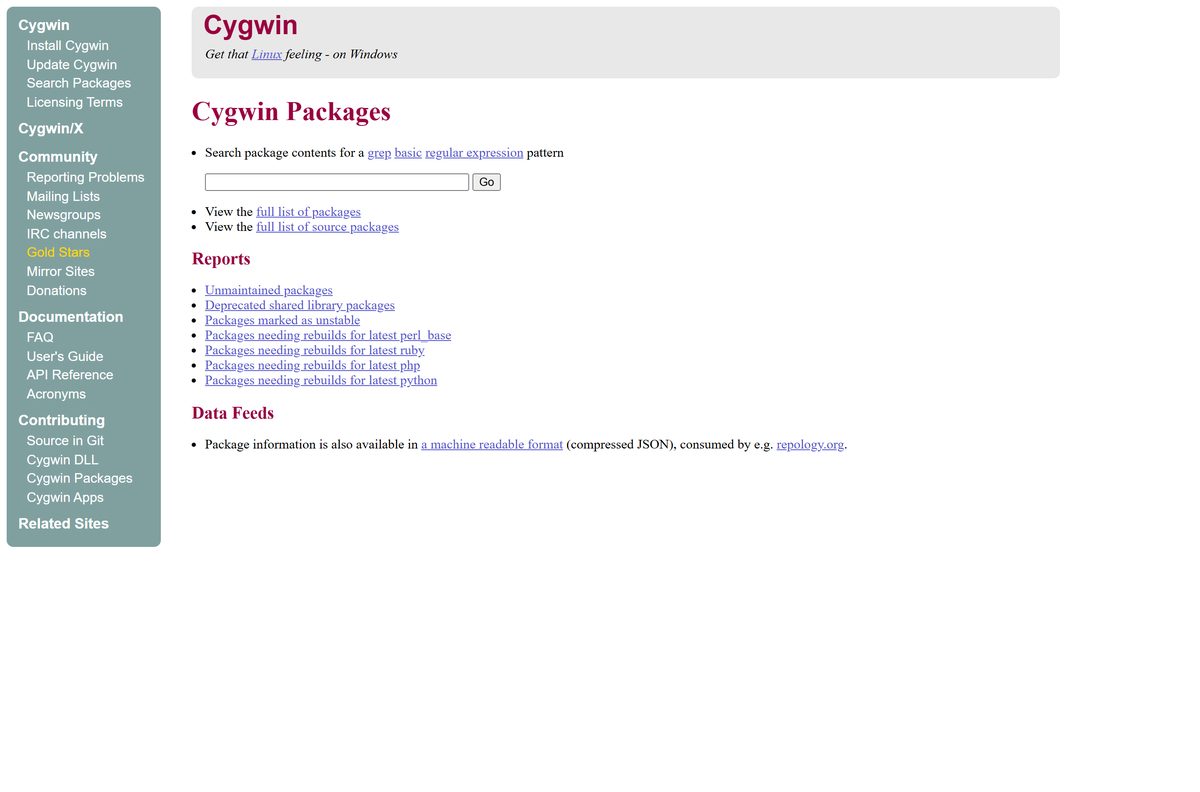Open Licensing Terms sidebar link
Screen dimensions: 1200x792
pos(74,102)
